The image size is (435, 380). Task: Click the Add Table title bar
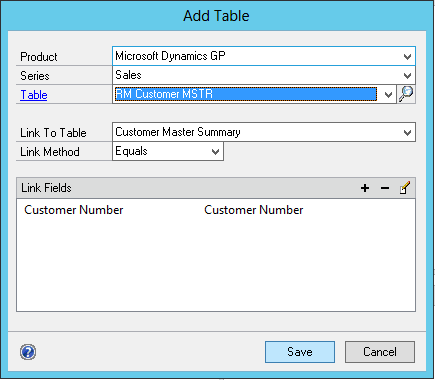tap(216, 16)
